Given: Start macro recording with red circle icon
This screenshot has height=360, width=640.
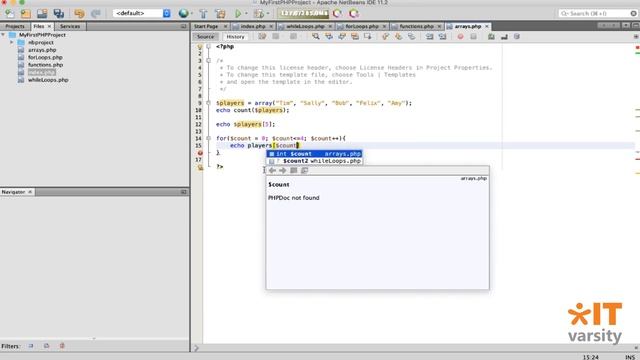Looking at the screenshot, I should (x=460, y=37).
